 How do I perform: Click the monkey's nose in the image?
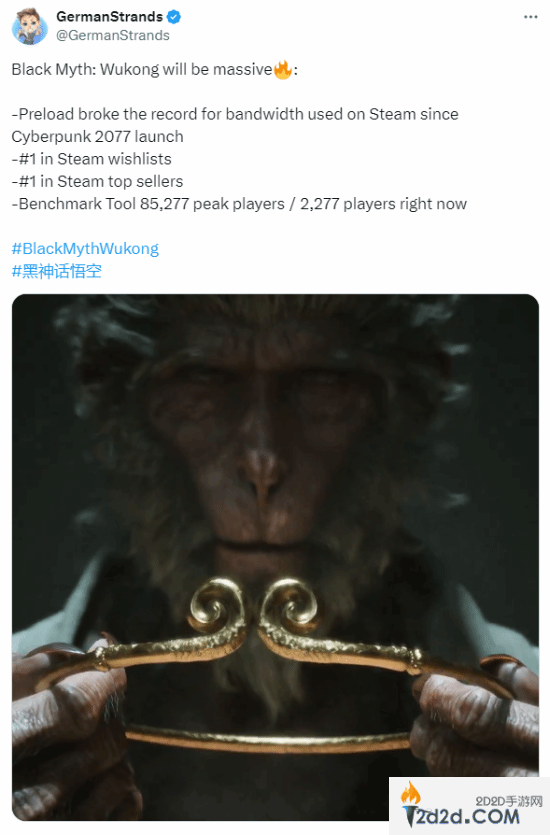pos(260,474)
